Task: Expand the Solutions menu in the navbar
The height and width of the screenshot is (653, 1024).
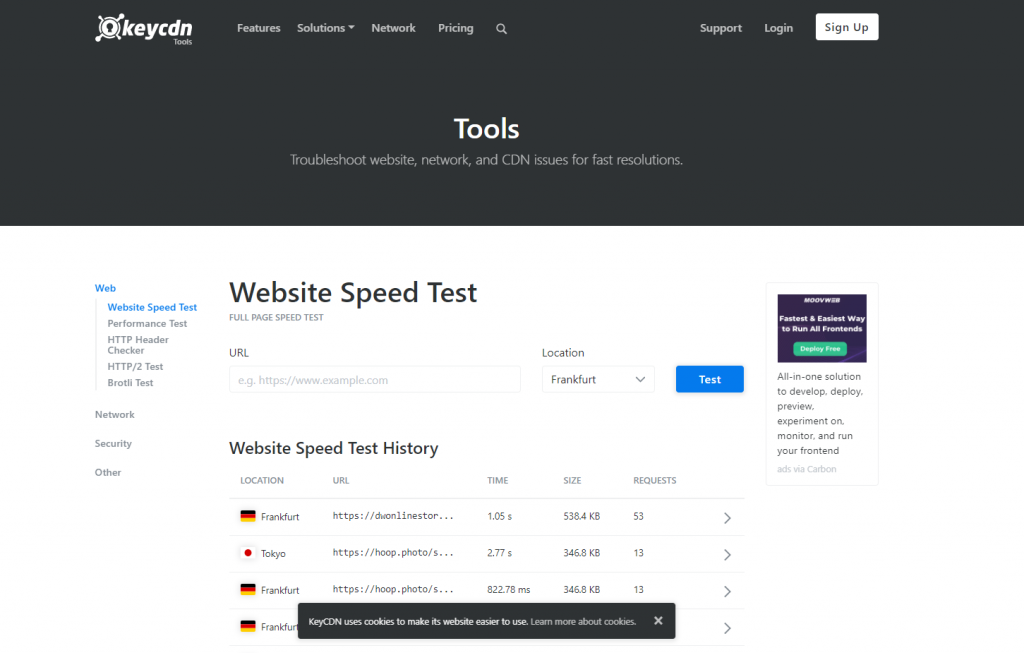Action: tap(325, 28)
